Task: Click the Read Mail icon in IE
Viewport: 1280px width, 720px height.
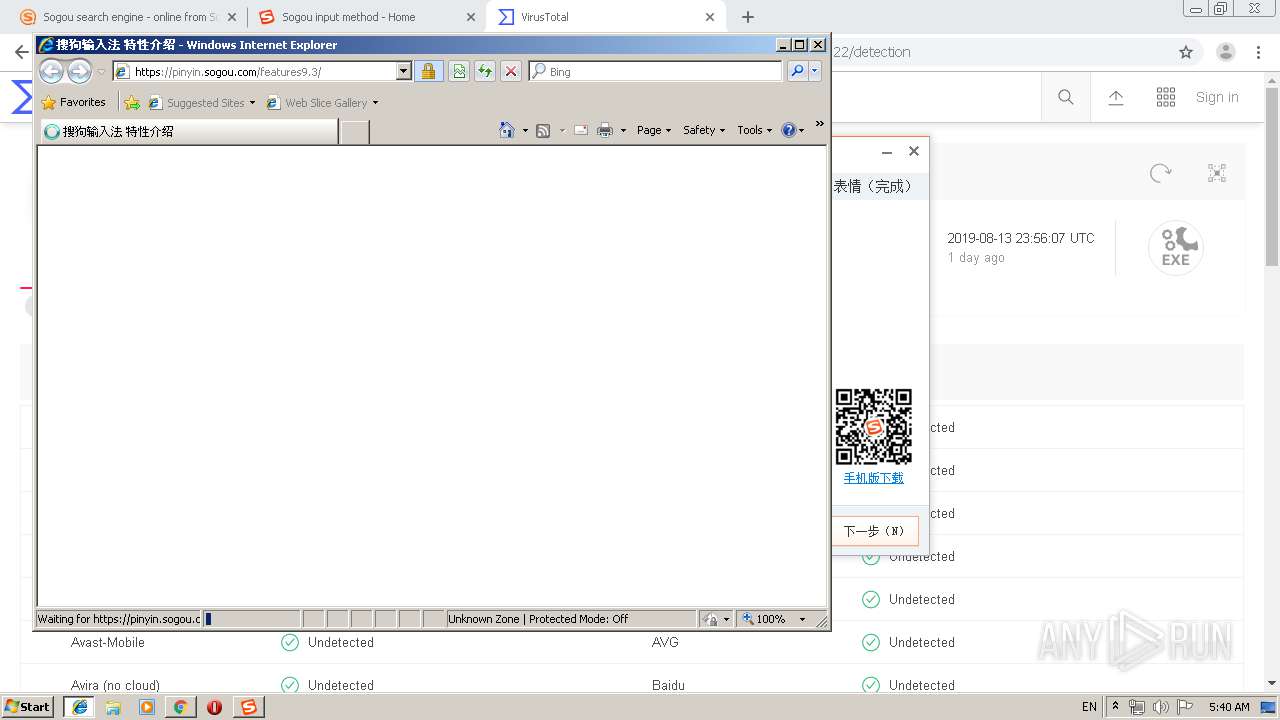Action: 580,130
